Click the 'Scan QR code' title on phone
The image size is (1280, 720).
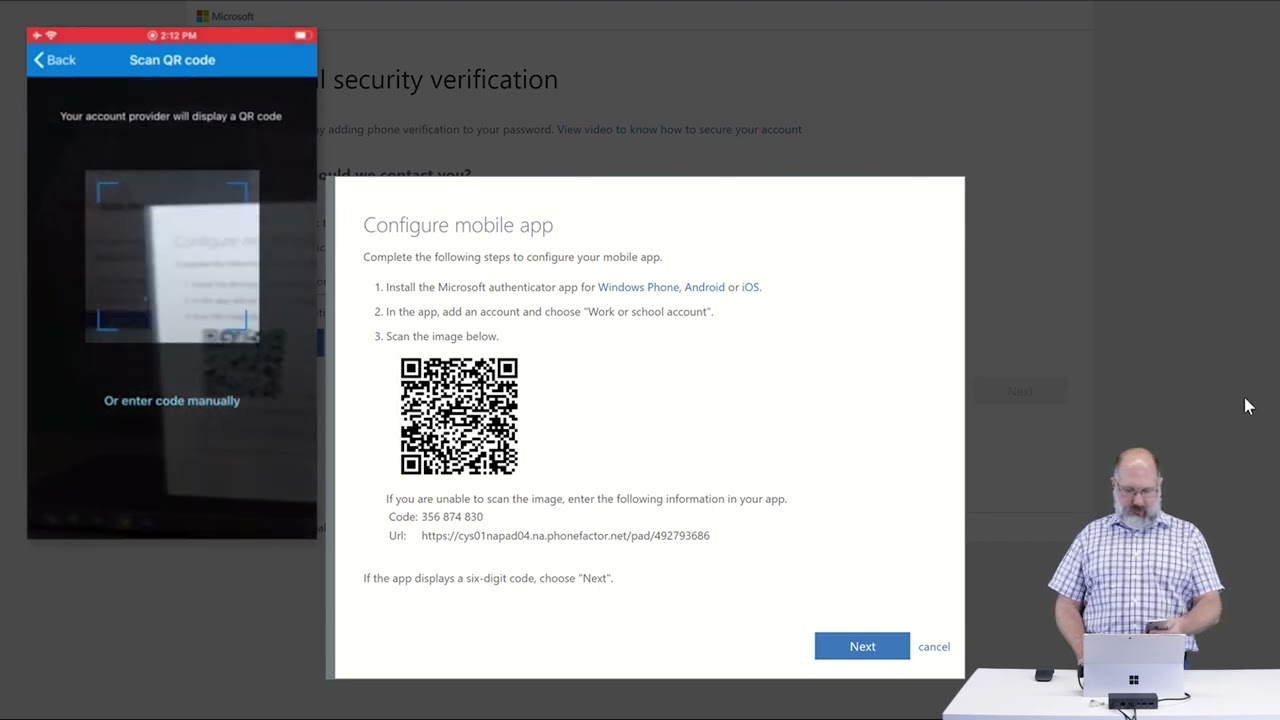click(172, 60)
